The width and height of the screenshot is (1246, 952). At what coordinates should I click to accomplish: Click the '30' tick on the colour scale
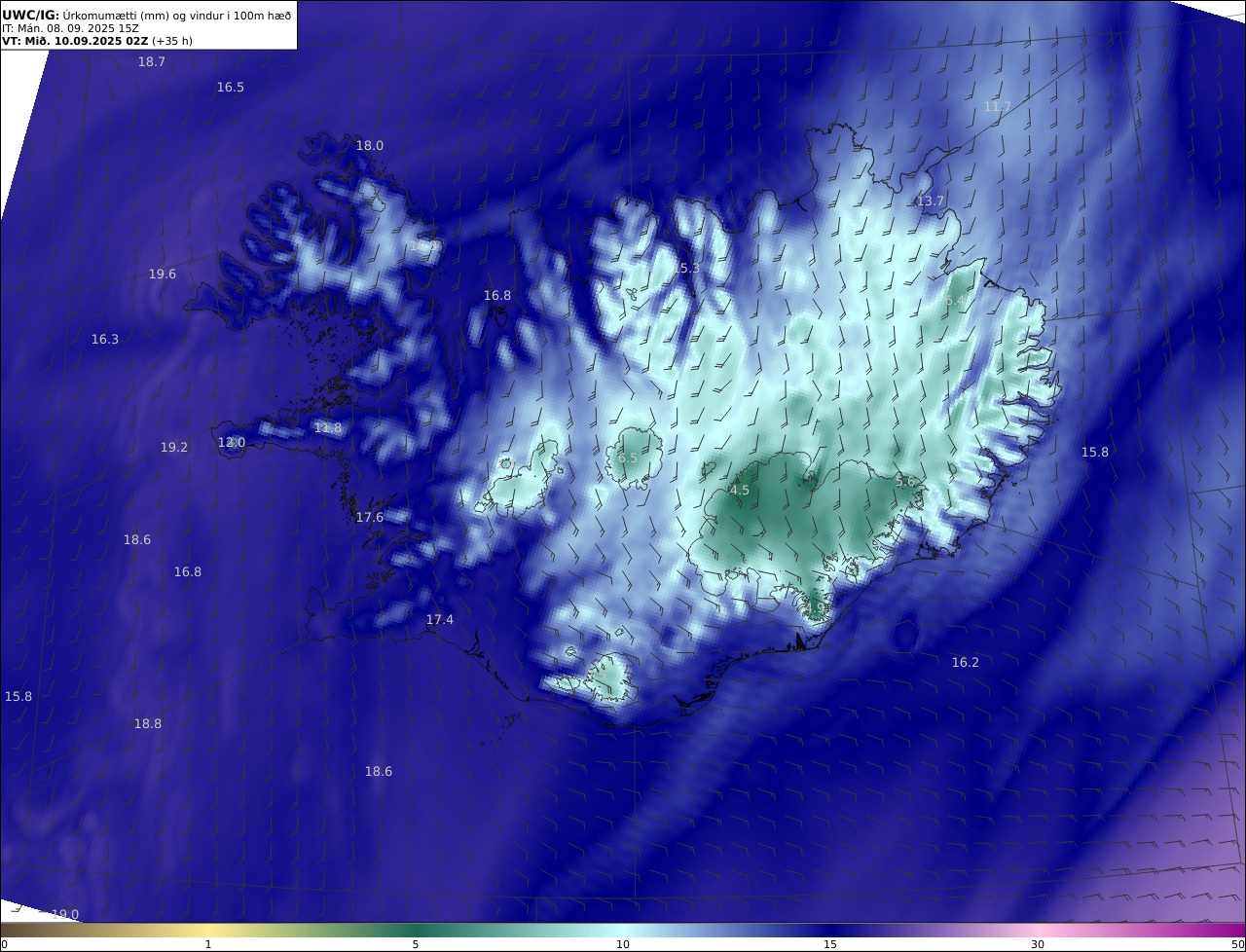coord(1038,944)
